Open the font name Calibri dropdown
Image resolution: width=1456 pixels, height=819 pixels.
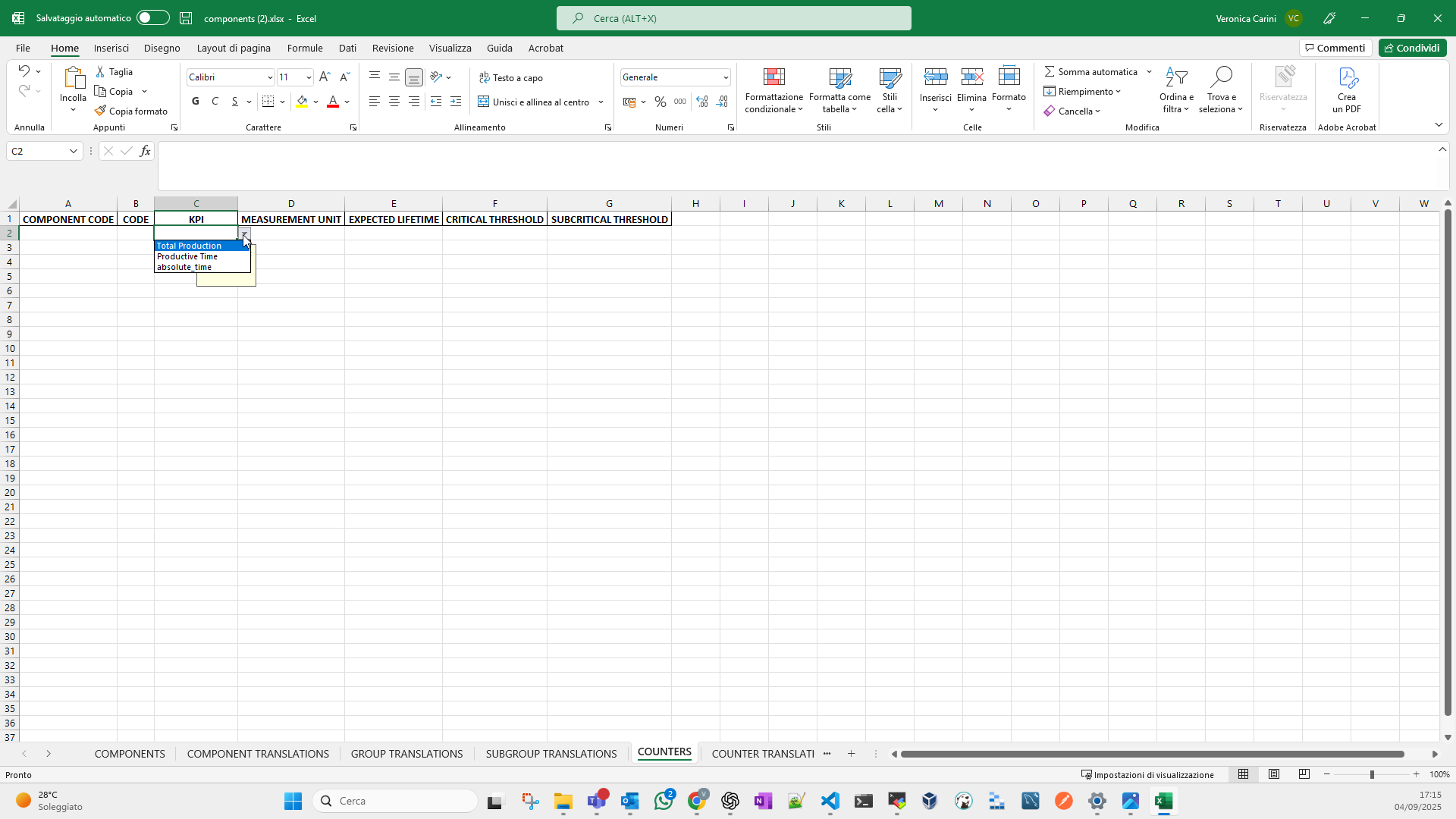[269, 77]
